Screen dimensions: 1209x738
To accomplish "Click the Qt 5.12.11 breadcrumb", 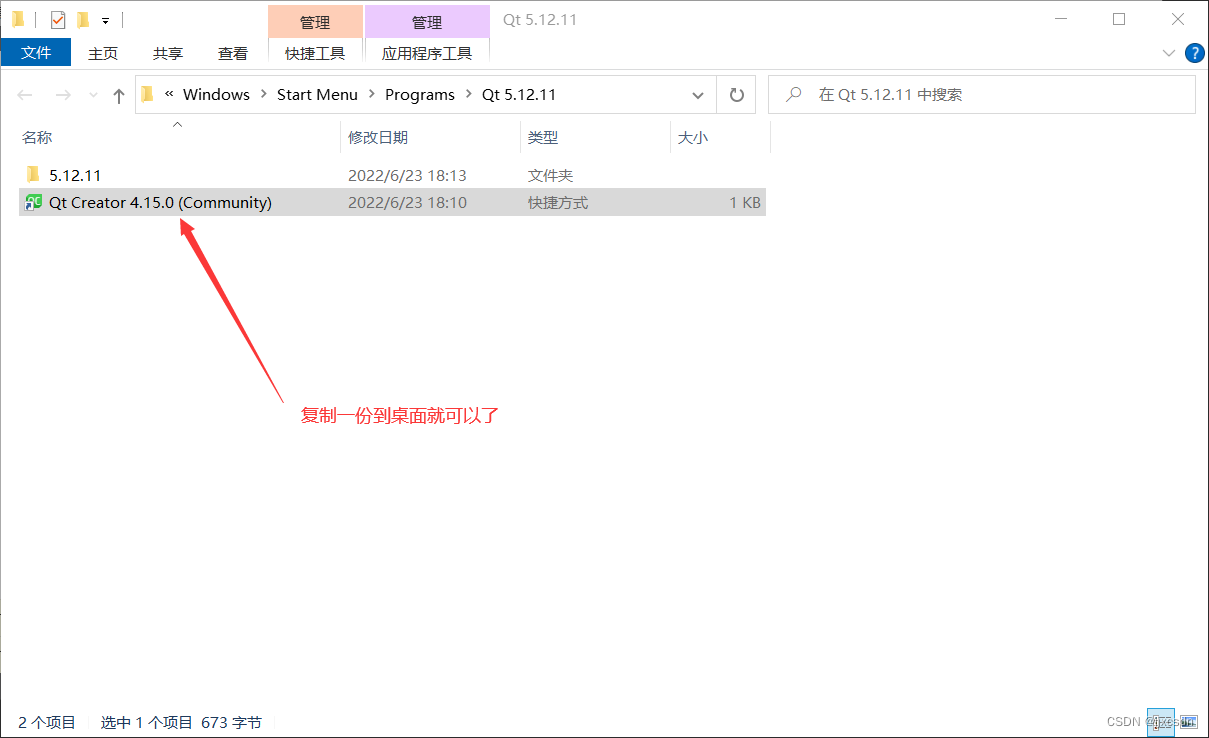I will click(519, 95).
